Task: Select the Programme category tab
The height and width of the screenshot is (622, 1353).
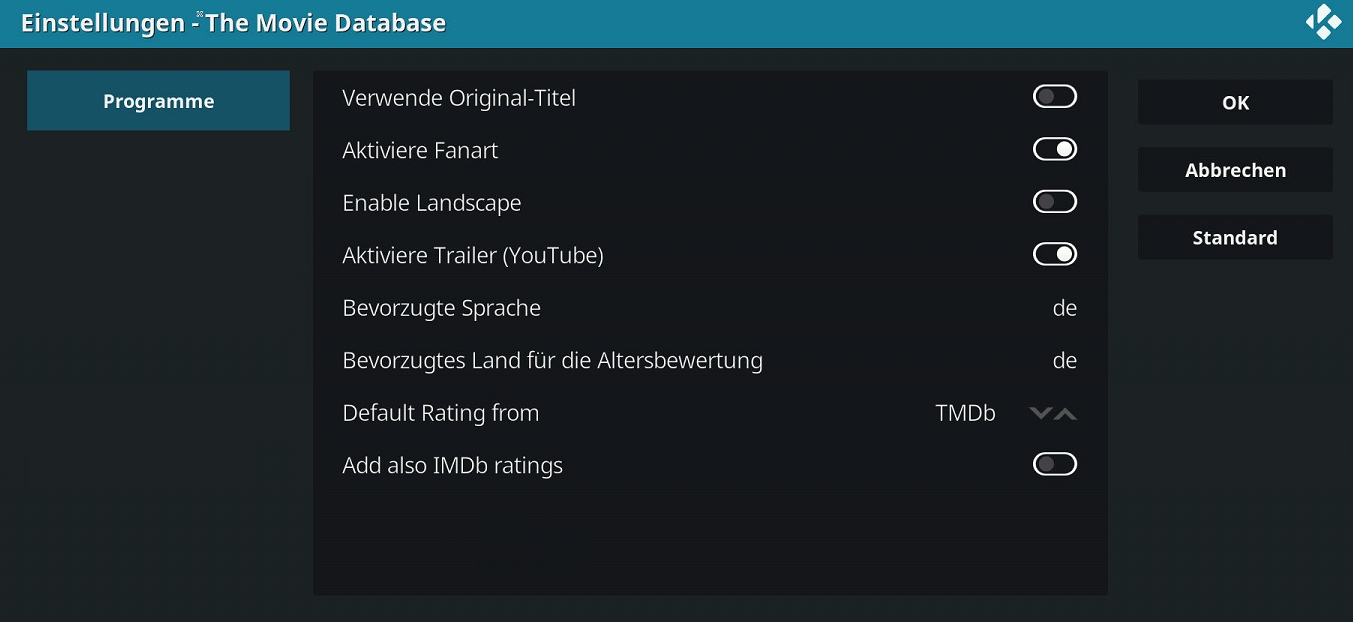Action: click(158, 100)
